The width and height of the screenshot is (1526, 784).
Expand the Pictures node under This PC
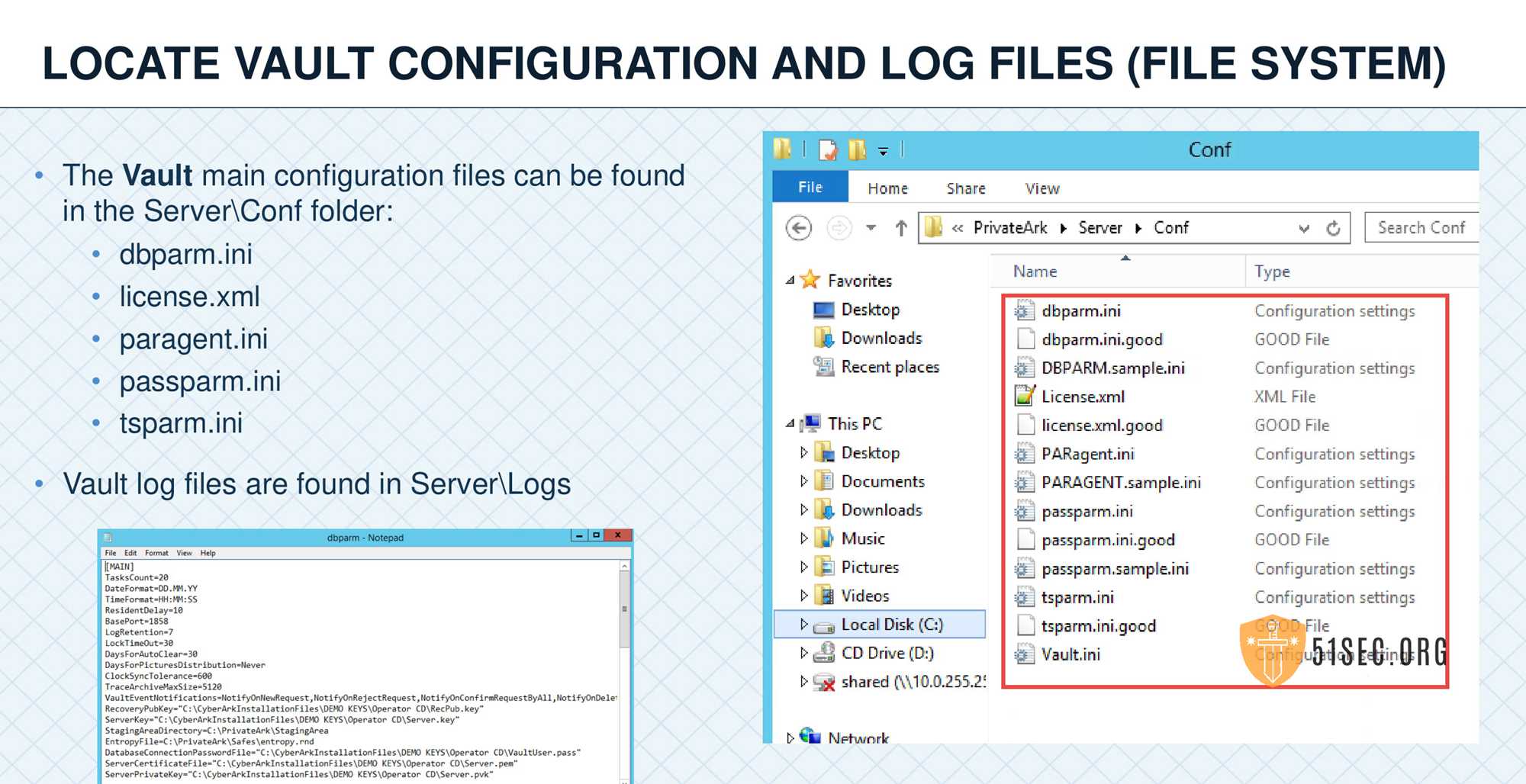803,567
